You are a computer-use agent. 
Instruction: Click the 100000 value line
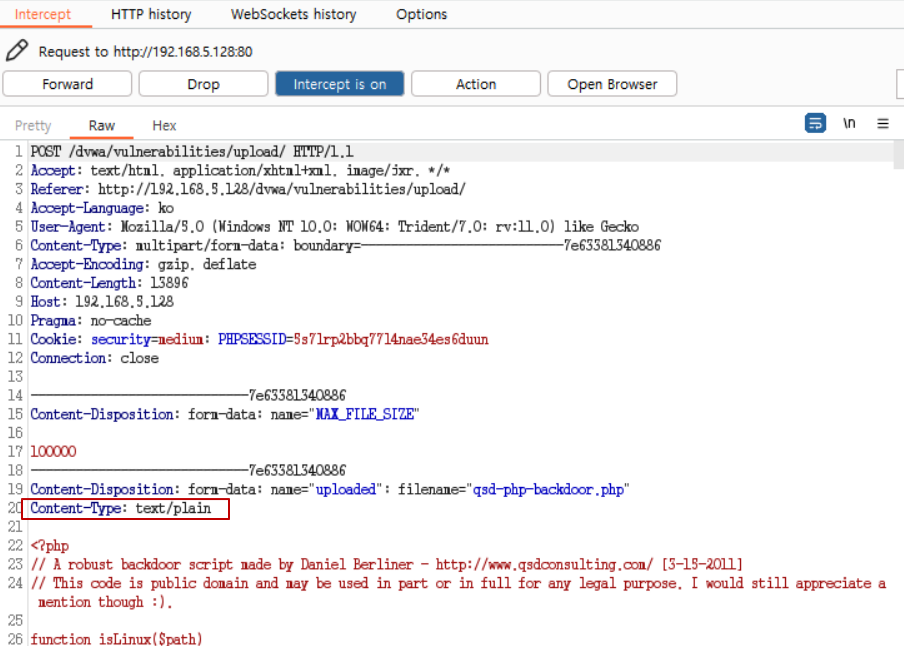click(53, 452)
